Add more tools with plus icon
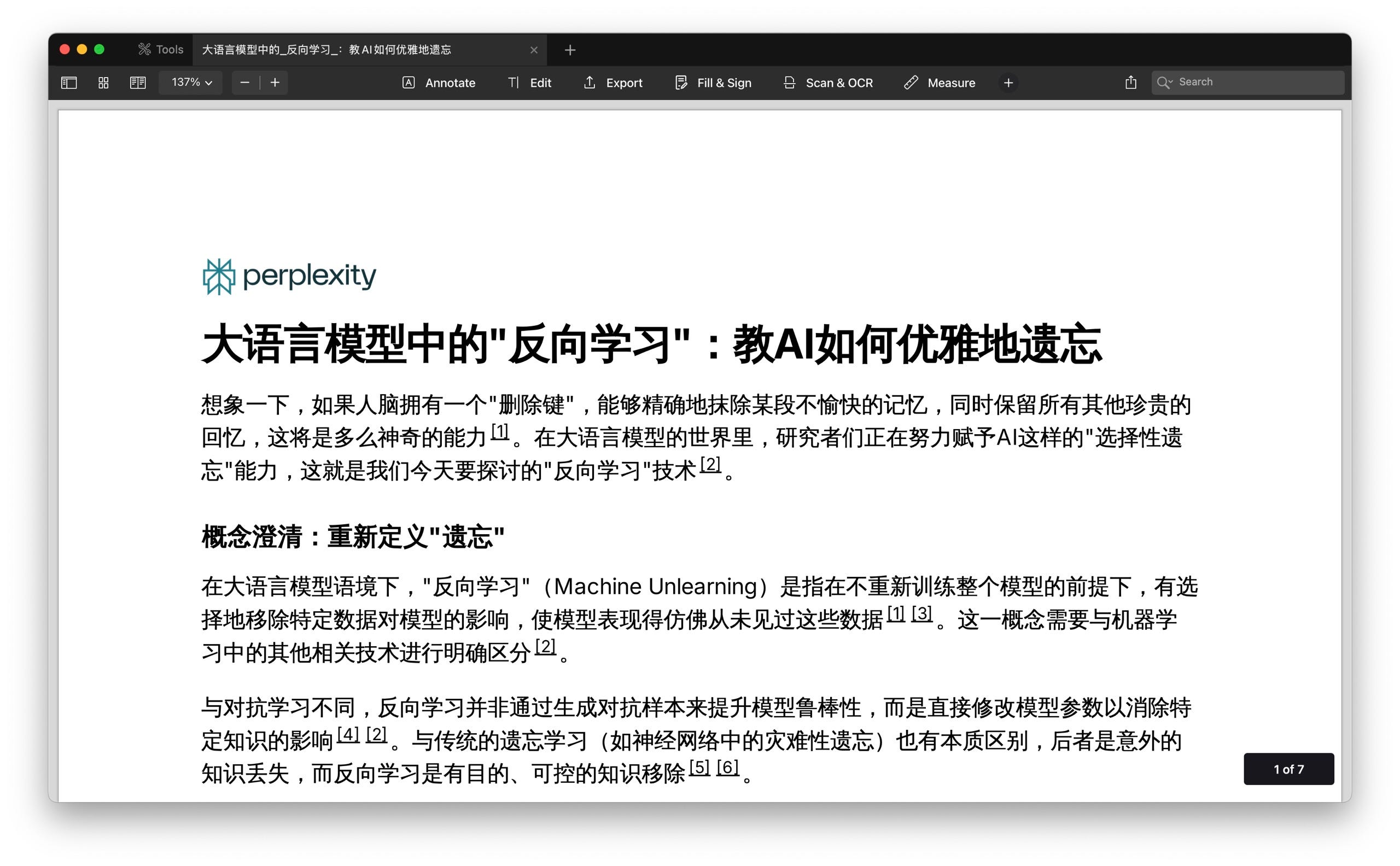The height and width of the screenshot is (866, 1400). [1008, 83]
